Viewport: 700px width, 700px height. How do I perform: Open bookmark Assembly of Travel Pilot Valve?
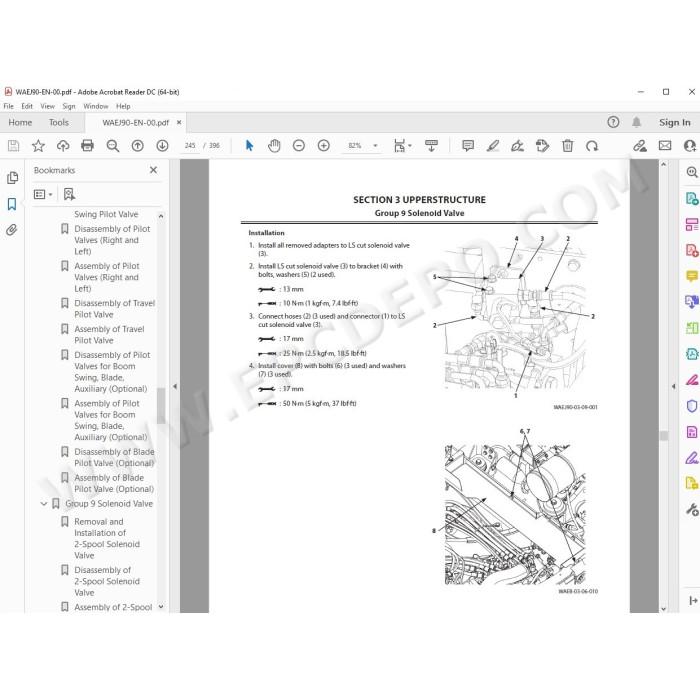click(109, 334)
